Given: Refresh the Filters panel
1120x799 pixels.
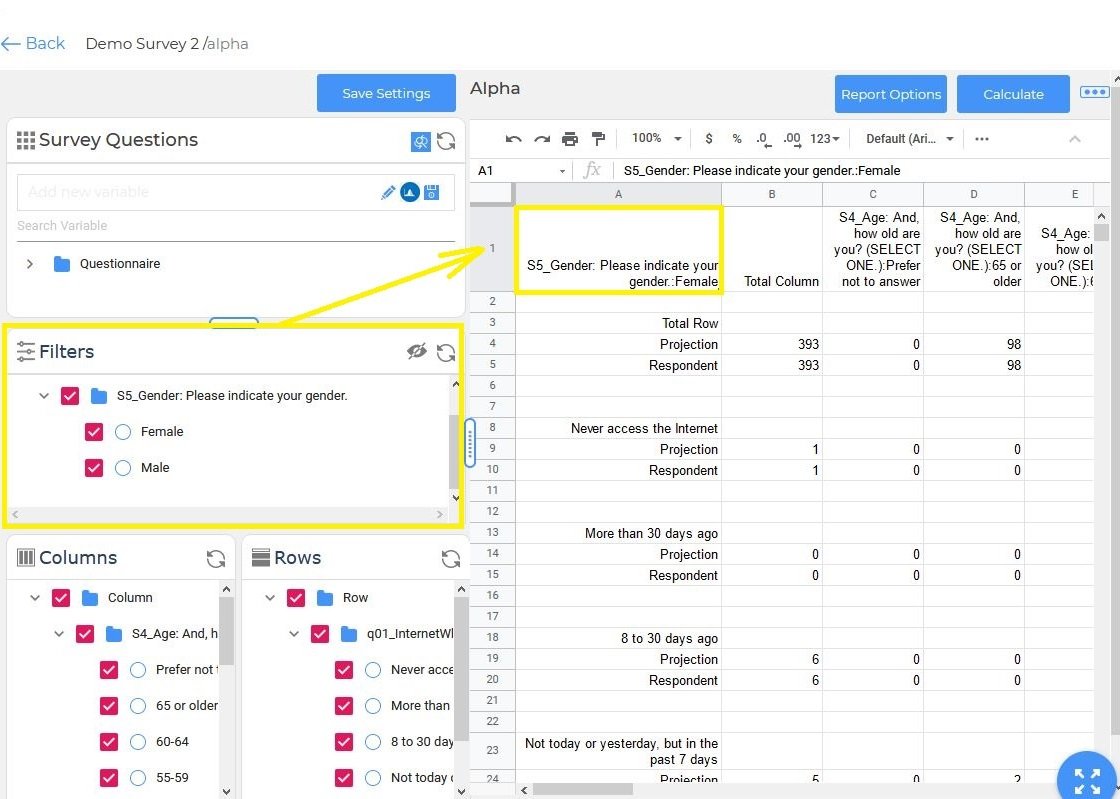Looking at the screenshot, I should pos(446,353).
